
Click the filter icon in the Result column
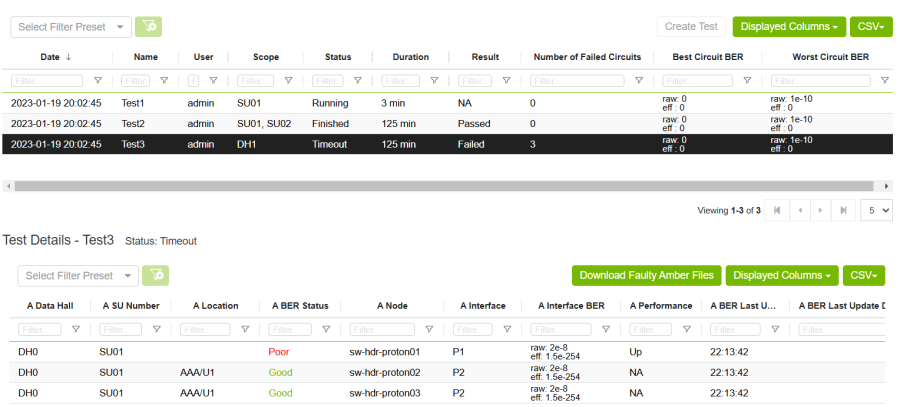[x=506, y=80]
